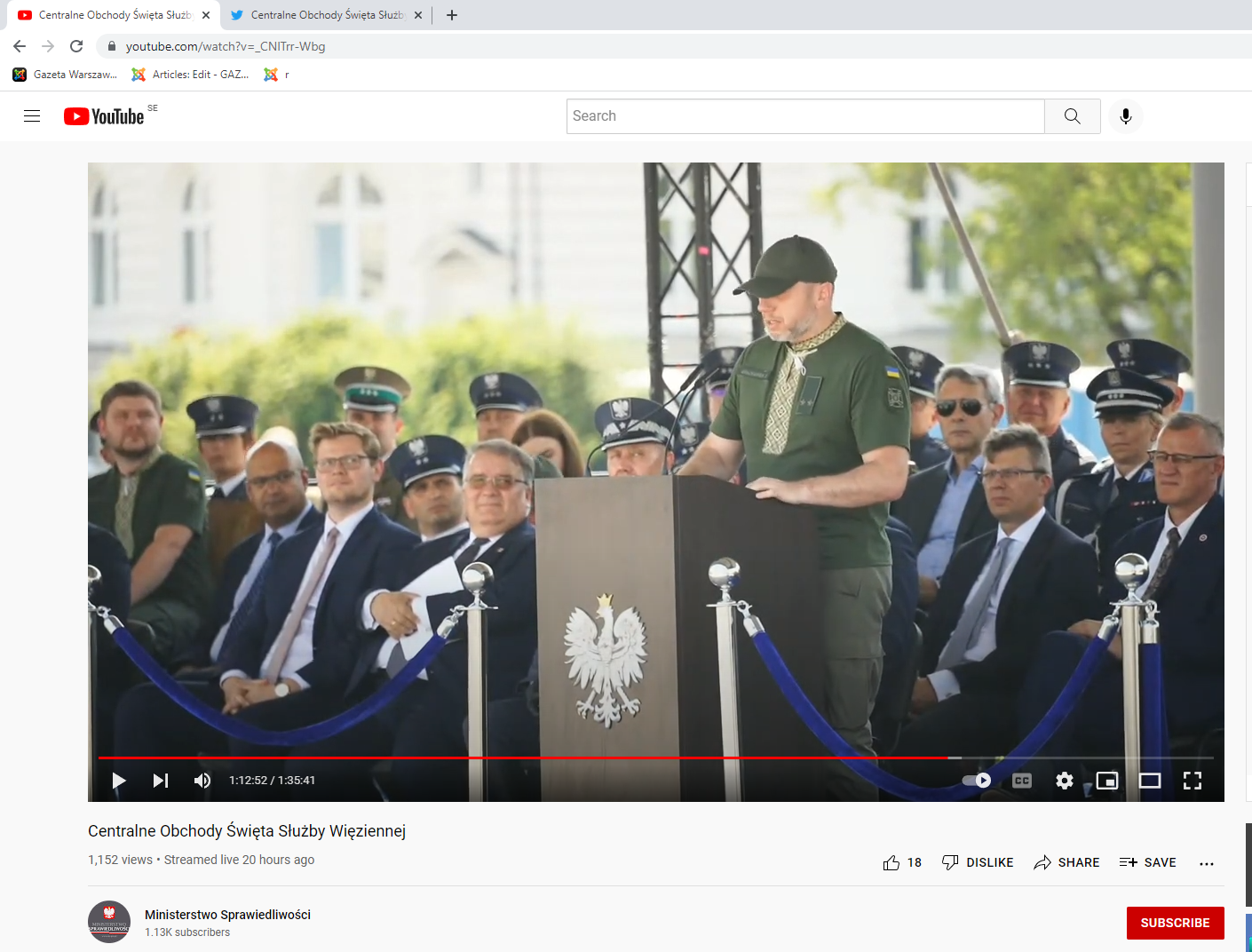
Task: Activate miniplayer mode
Action: click(1106, 781)
